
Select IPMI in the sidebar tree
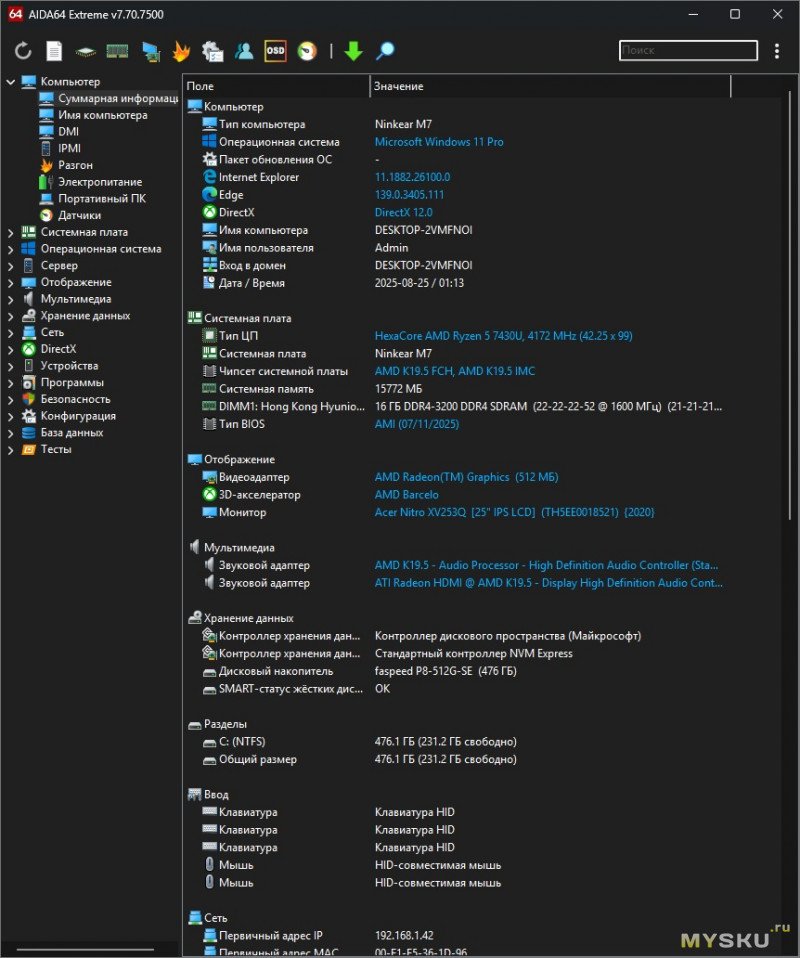point(69,148)
